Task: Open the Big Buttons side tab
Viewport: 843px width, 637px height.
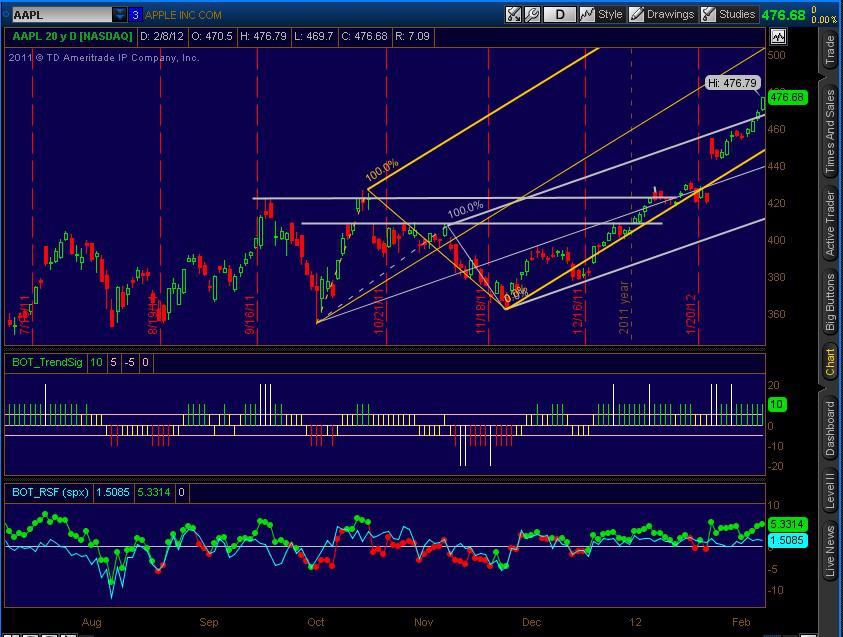Action: pyautogui.click(x=830, y=303)
